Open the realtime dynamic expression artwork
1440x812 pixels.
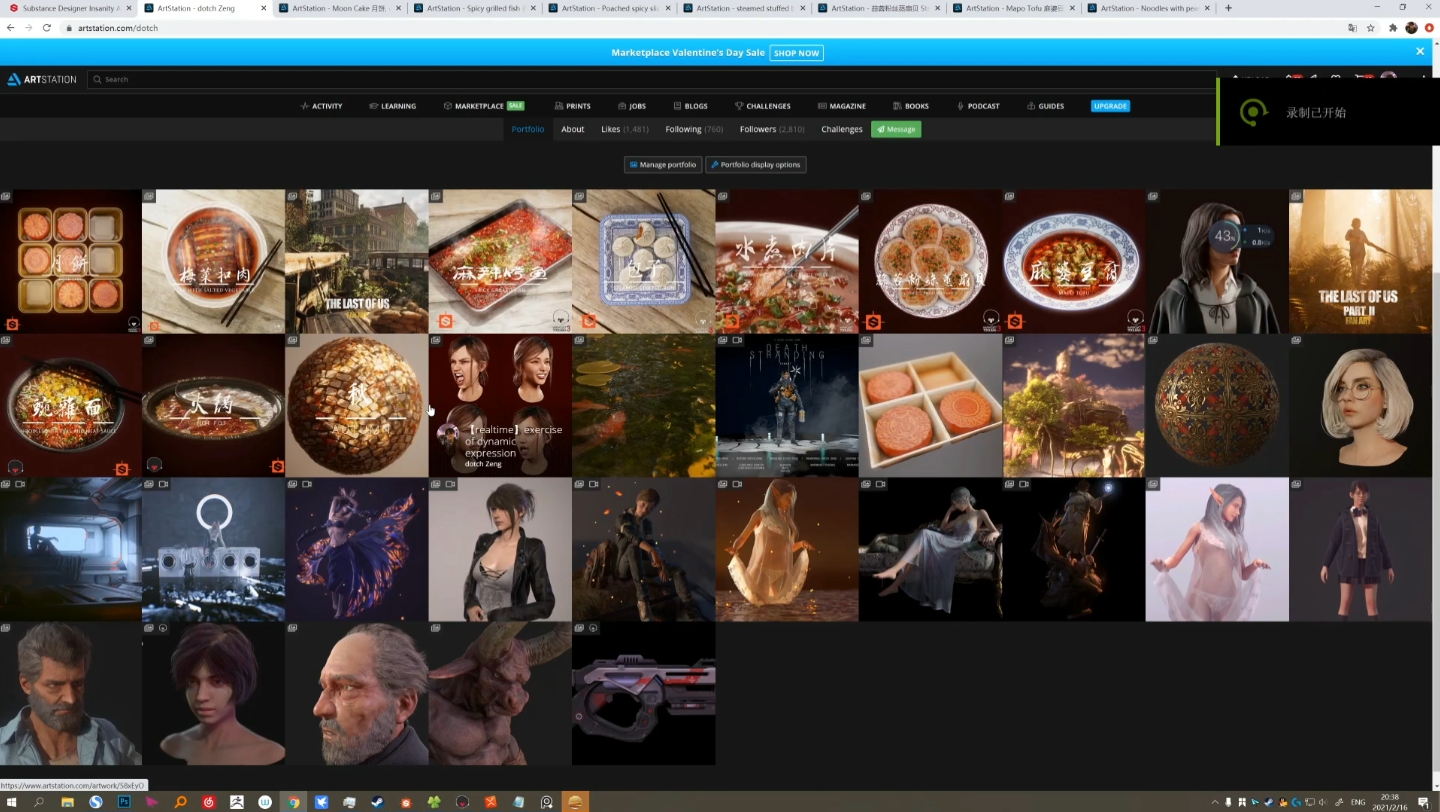click(x=500, y=405)
